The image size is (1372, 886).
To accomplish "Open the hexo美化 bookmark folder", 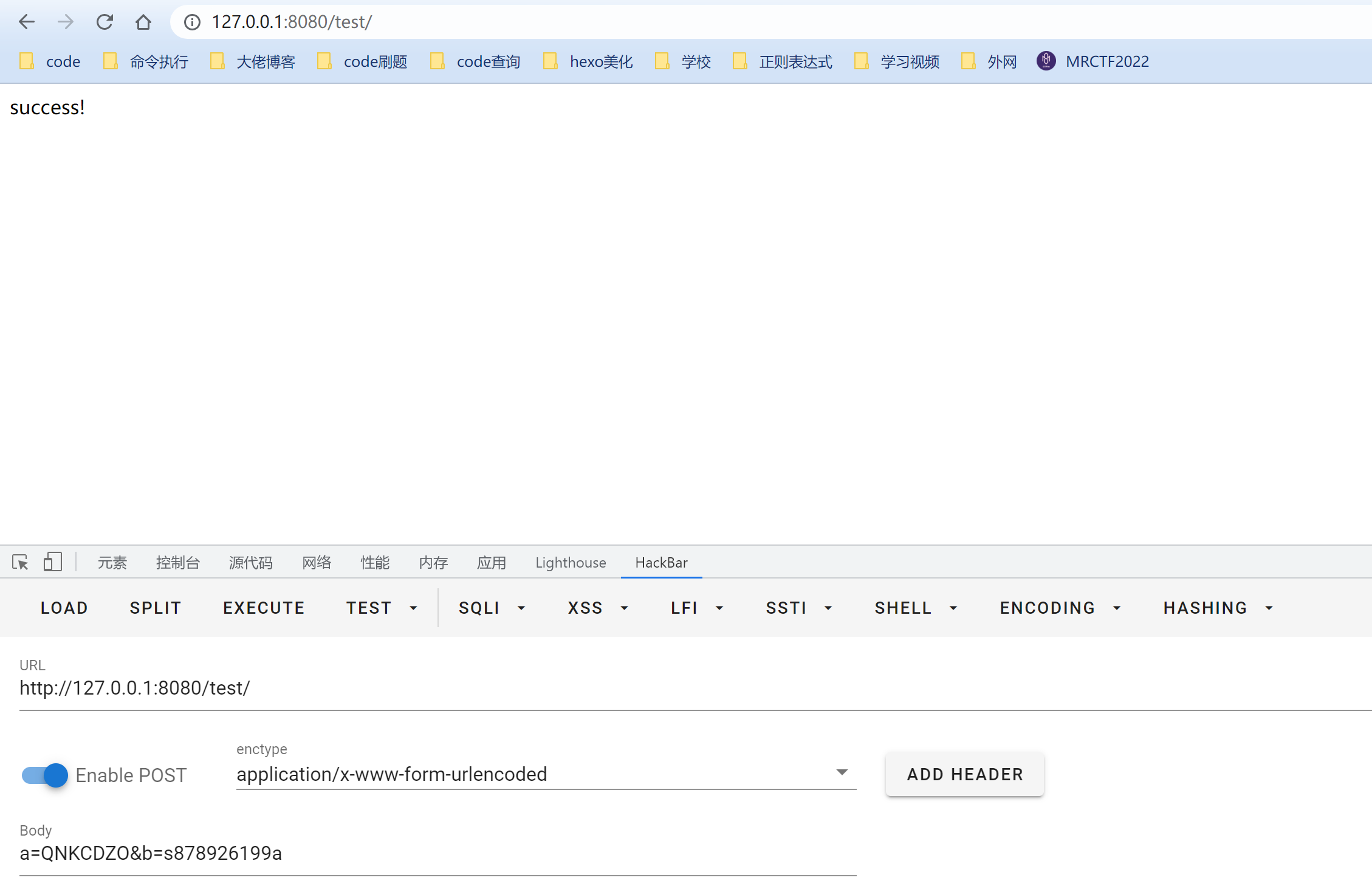I will tap(588, 61).
